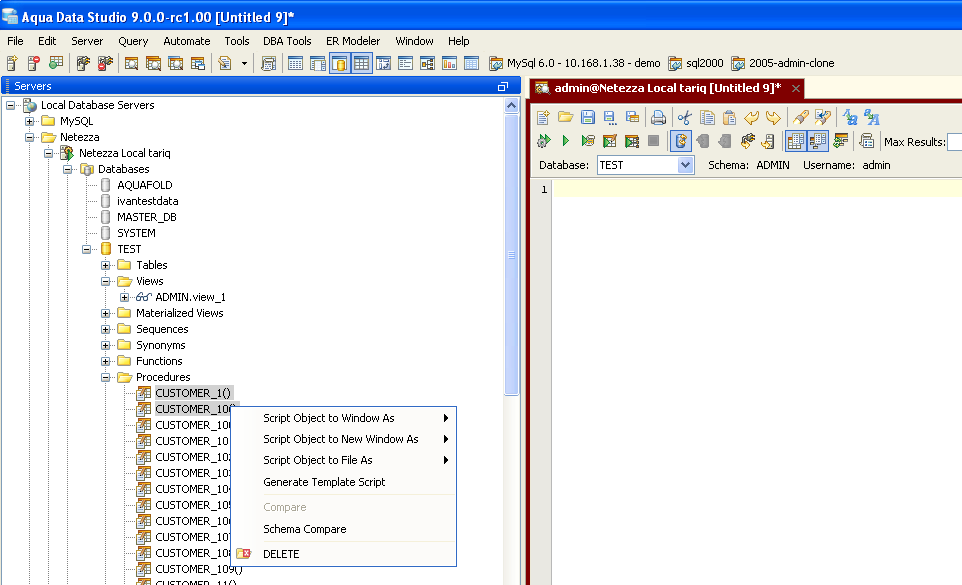Screen dimensions: 962x585
Task: Click the Open file folder icon in query toolbar
Action: (565, 117)
